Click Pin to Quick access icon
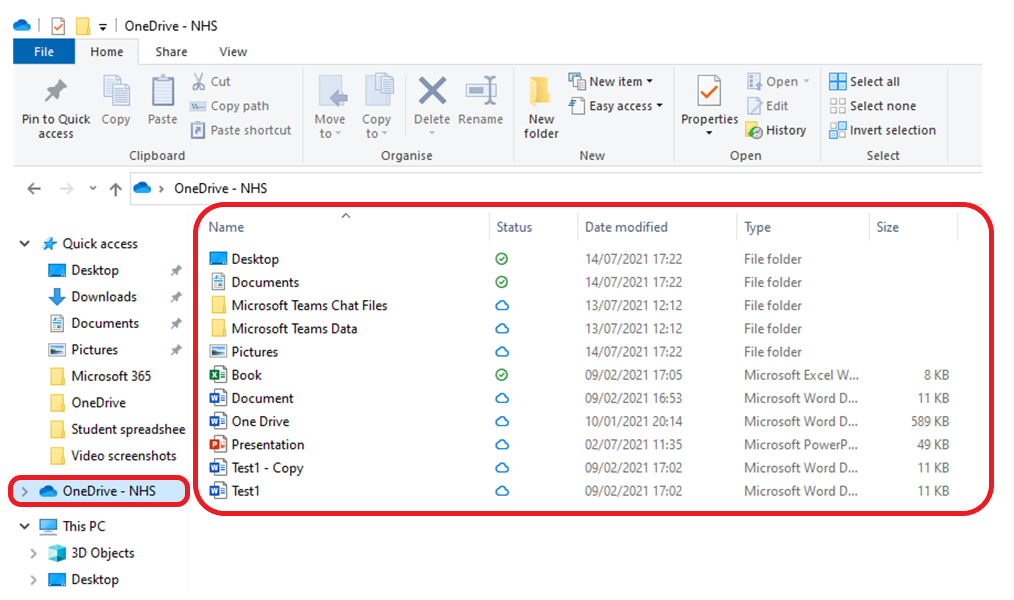 coord(56,91)
